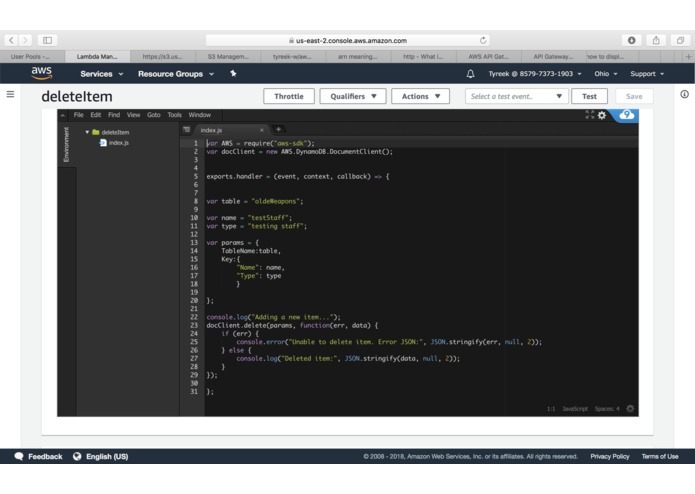The height and width of the screenshot is (494, 695).
Task: Click the status bar gear icon
Action: tap(630, 408)
